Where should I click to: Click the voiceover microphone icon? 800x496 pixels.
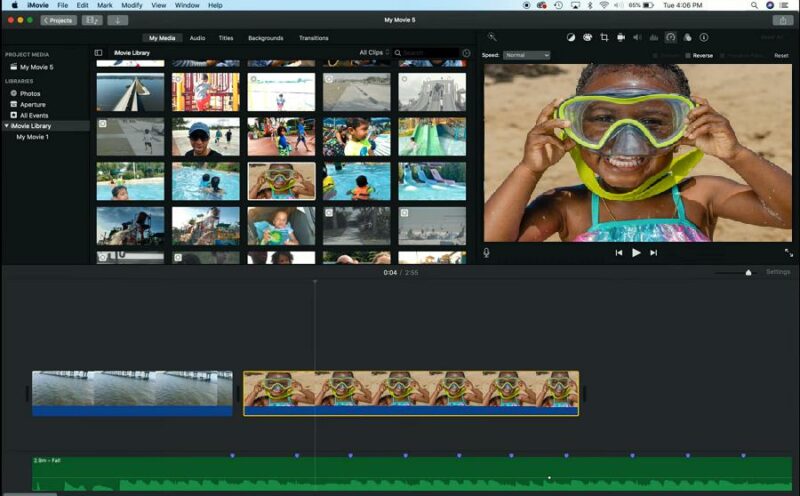point(486,253)
